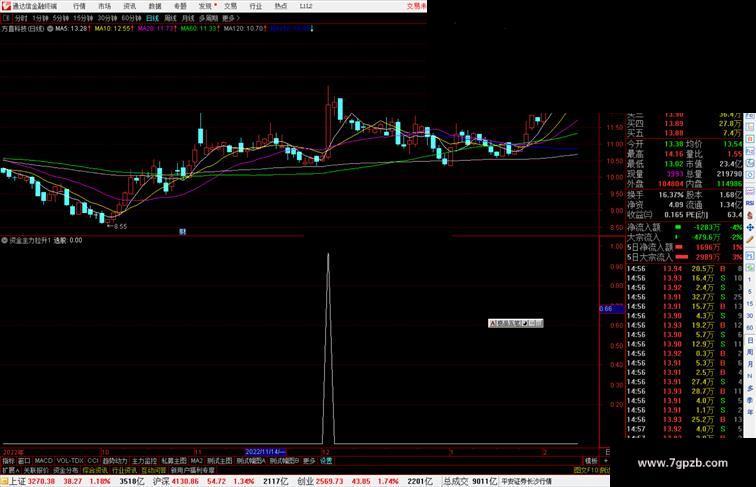756x487 pixels.
Task: Open 更多 indicators list
Action: click(309, 461)
